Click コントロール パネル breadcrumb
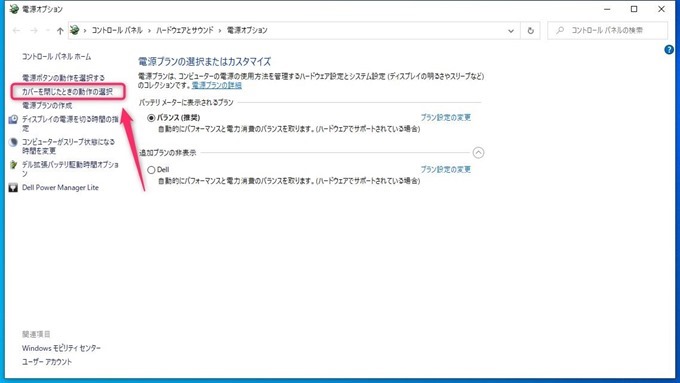Image resolution: width=680 pixels, height=383 pixels. 117,30
